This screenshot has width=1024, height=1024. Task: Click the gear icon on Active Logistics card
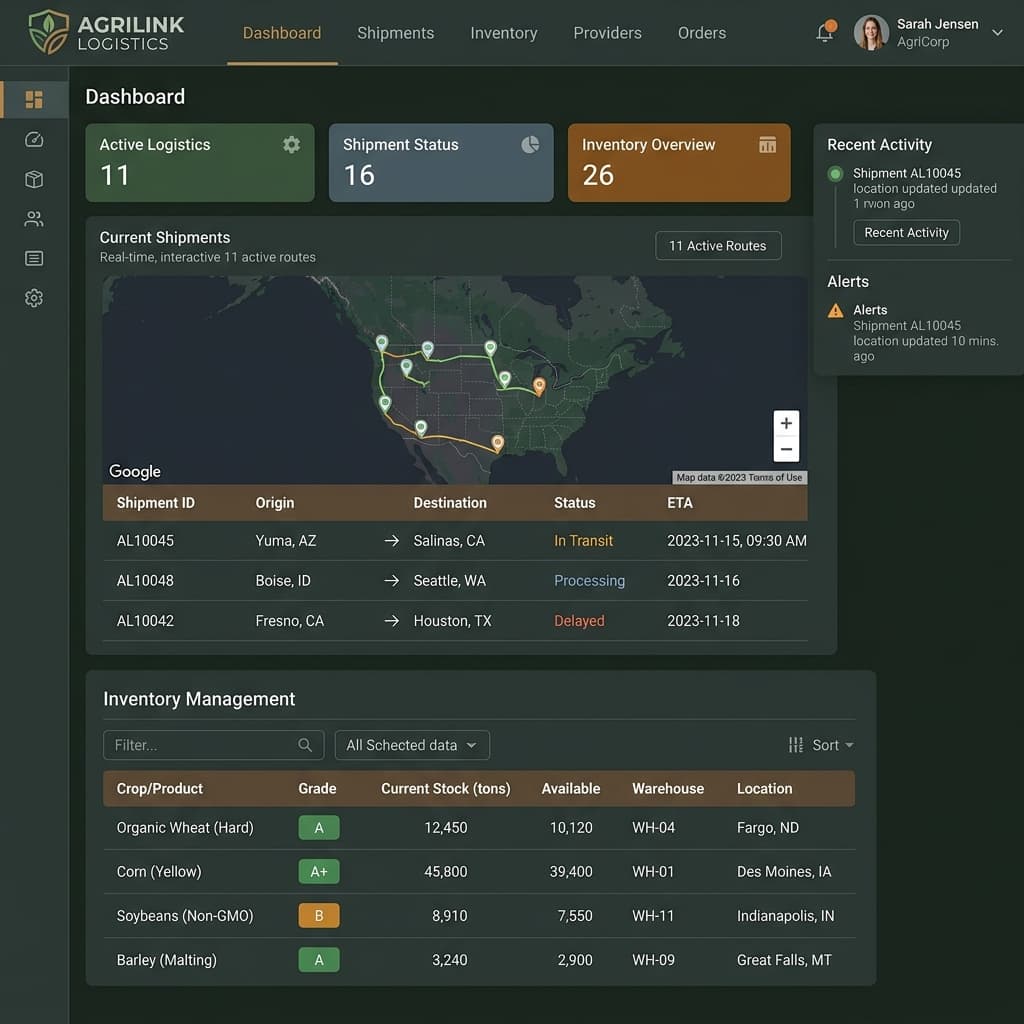click(291, 144)
